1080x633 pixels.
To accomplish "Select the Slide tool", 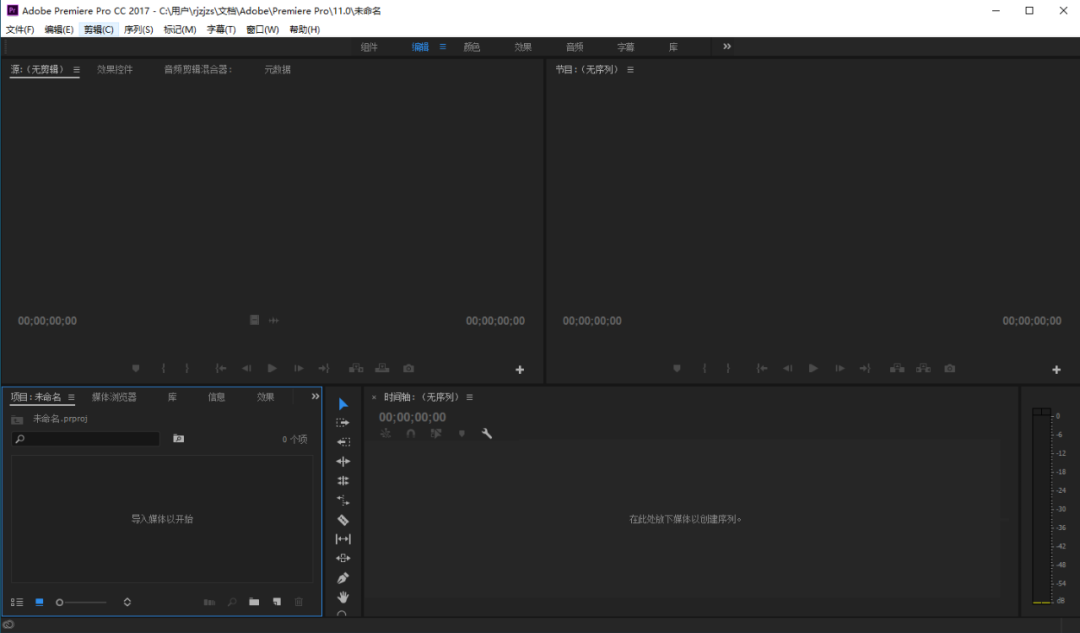I will pyautogui.click(x=343, y=558).
